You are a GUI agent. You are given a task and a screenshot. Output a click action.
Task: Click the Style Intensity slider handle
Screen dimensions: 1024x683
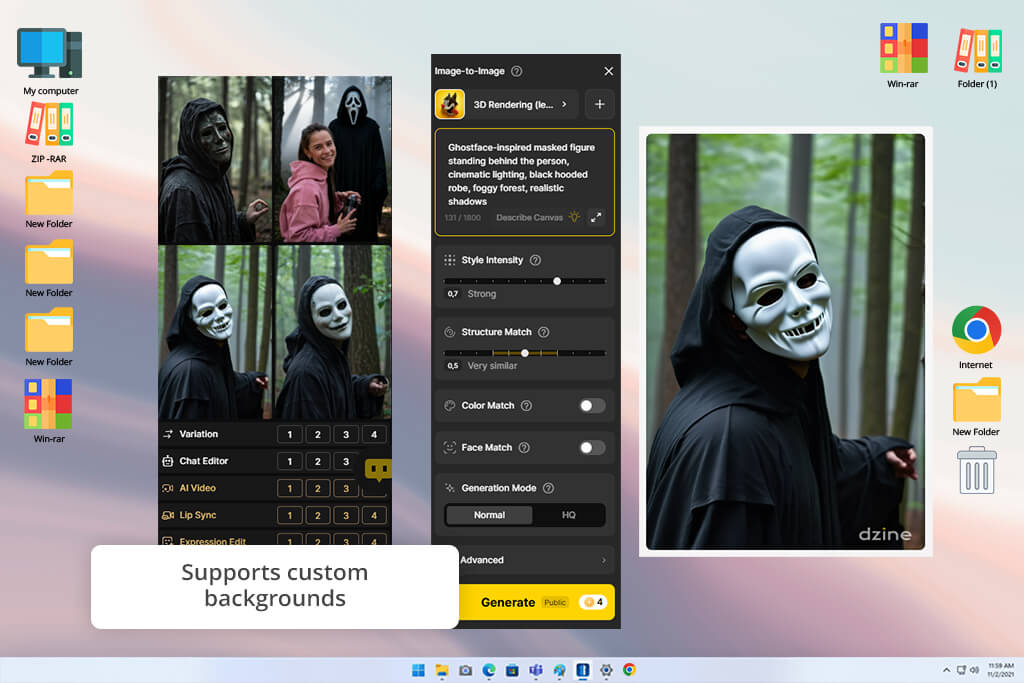click(x=557, y=281)
